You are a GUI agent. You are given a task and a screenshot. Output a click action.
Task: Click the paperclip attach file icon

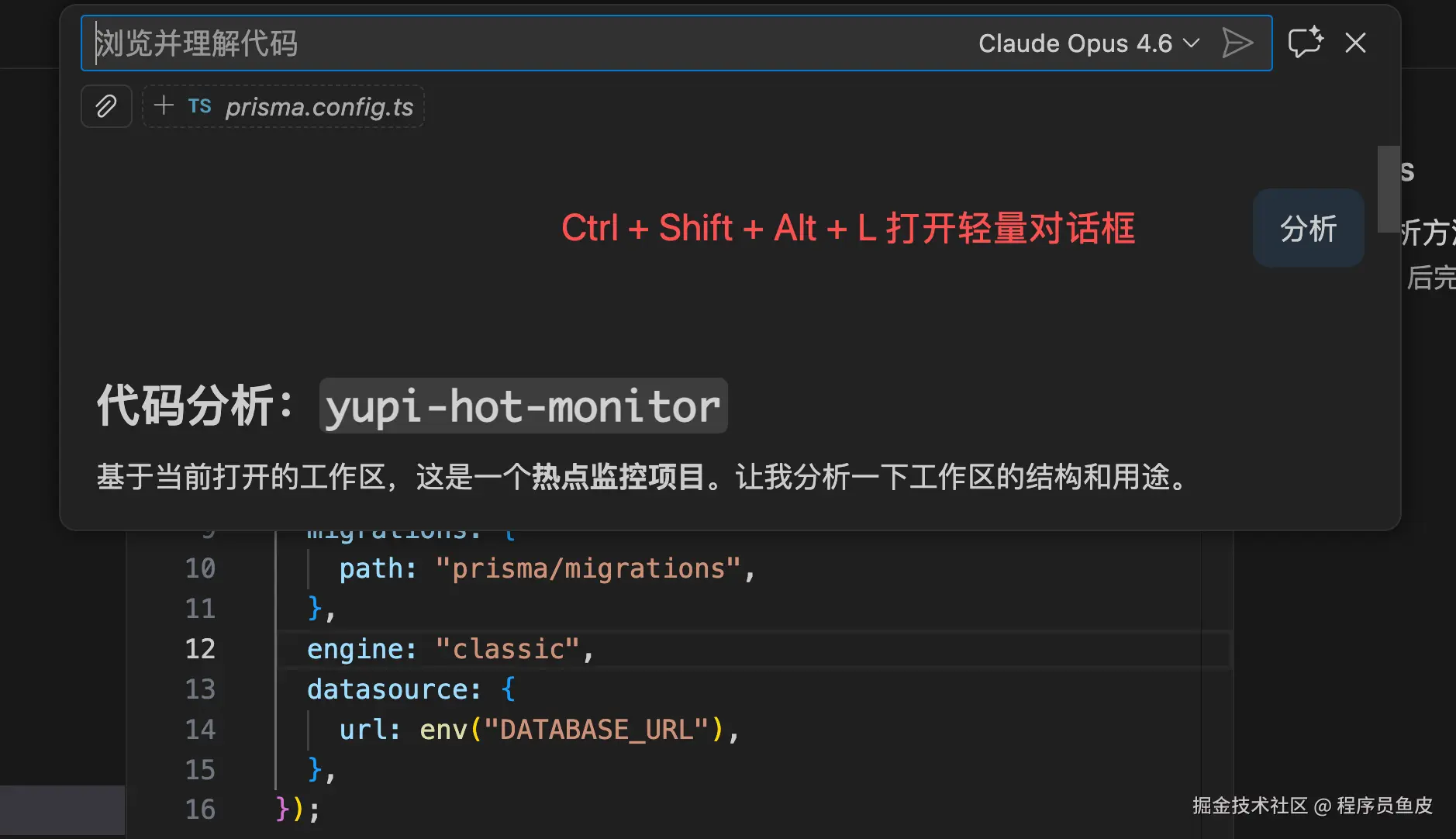click(x=106, y=106)
